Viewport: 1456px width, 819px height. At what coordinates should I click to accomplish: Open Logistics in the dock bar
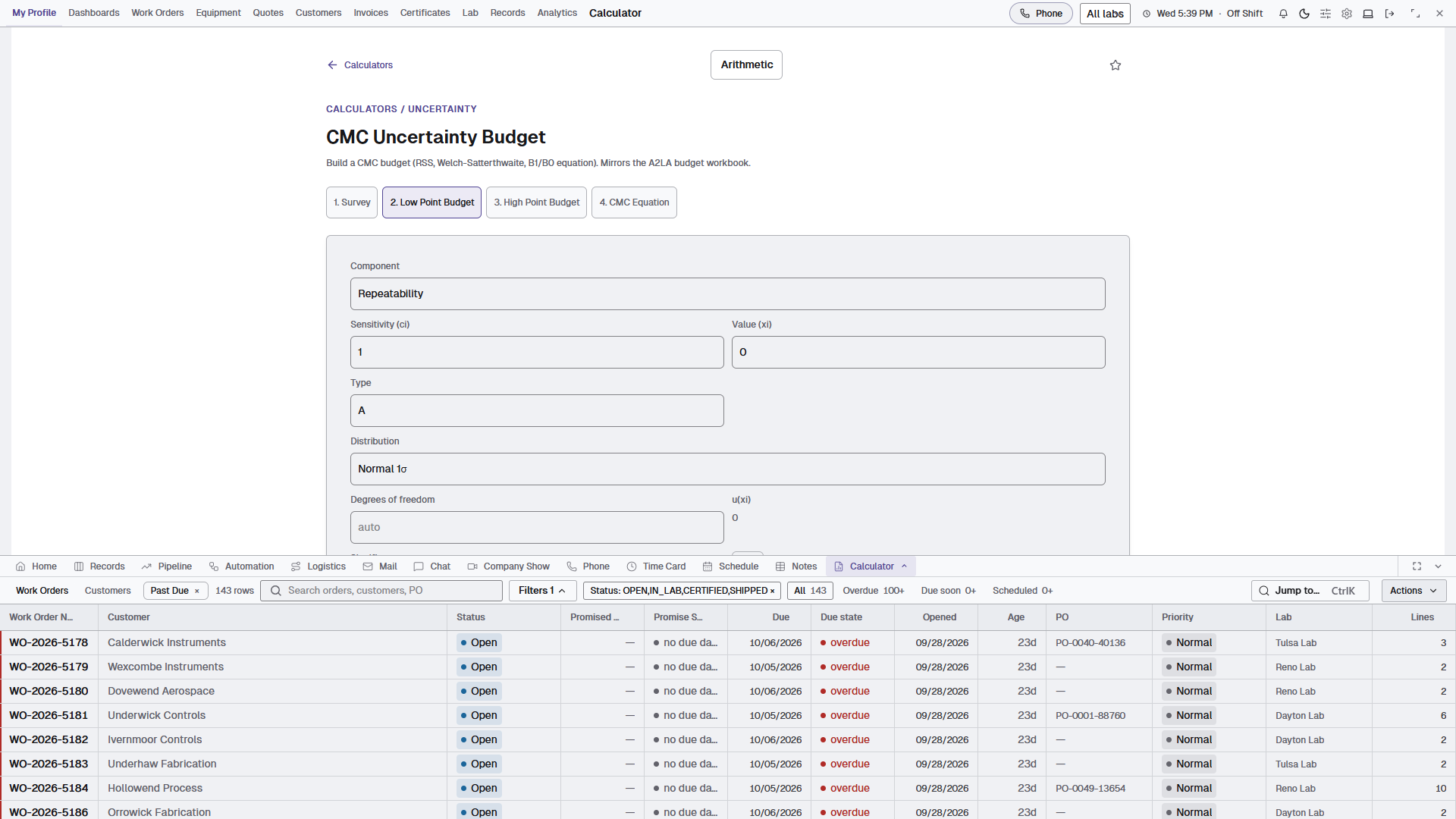(x=318, y=566)
